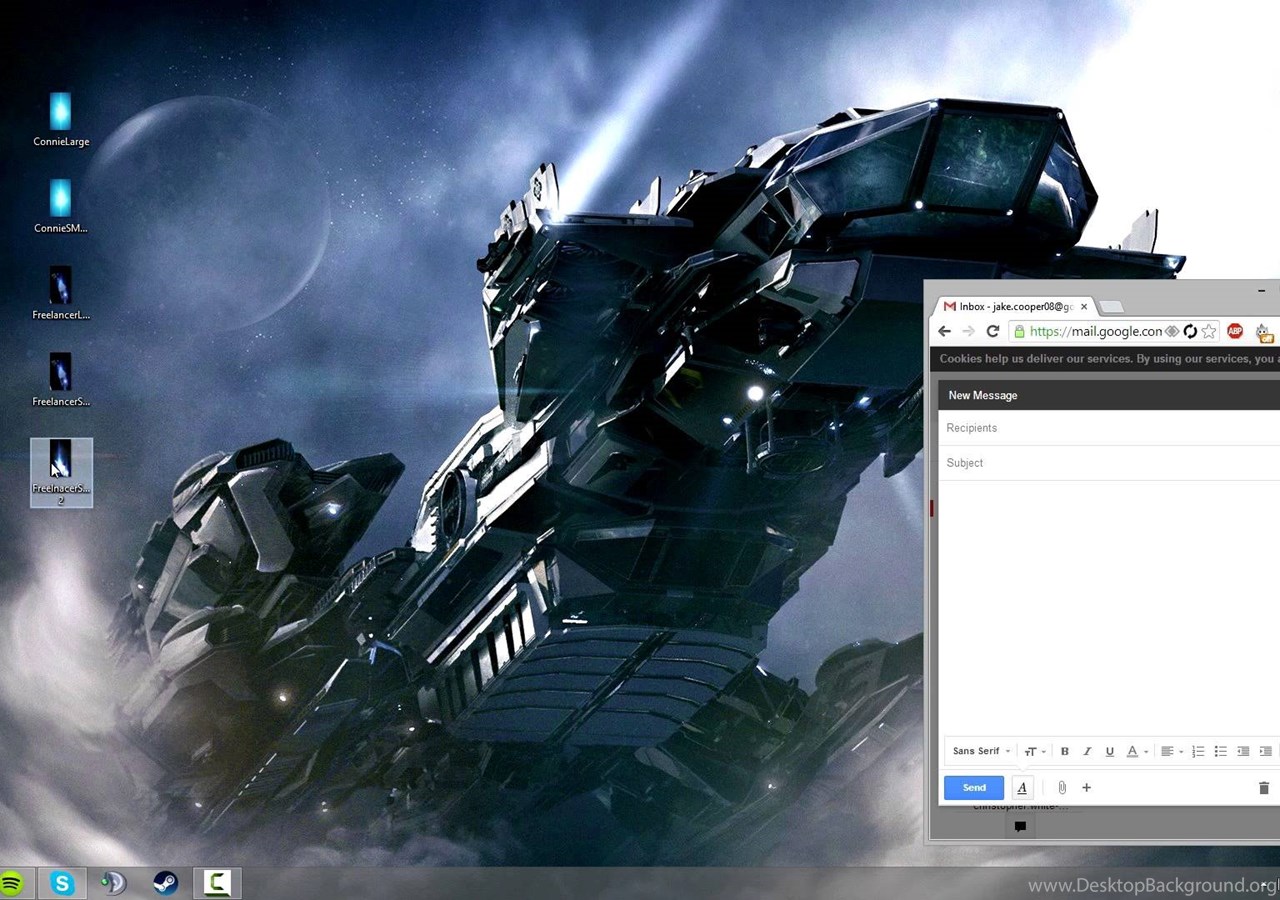Decrease the text indent

coord(1243,751)
